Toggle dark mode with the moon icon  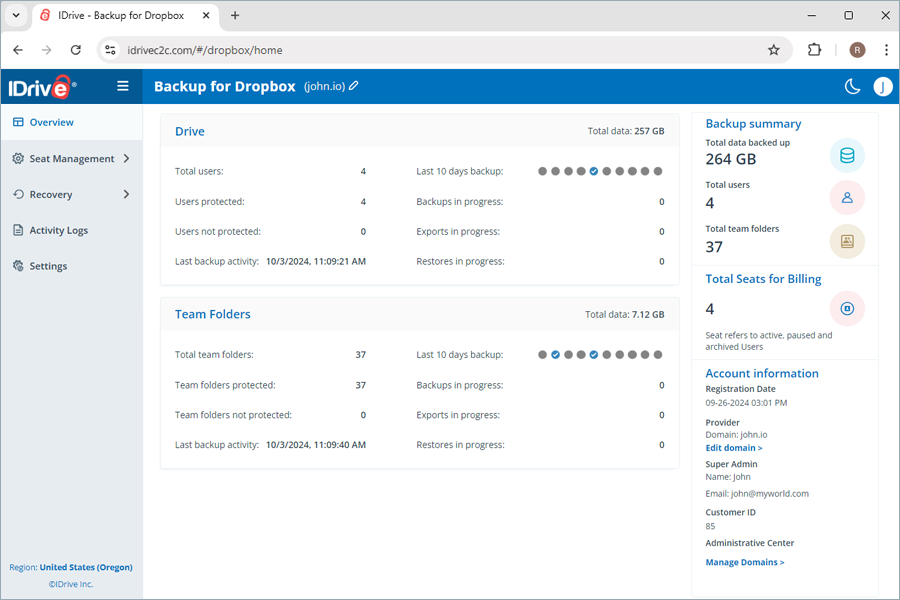852,87
